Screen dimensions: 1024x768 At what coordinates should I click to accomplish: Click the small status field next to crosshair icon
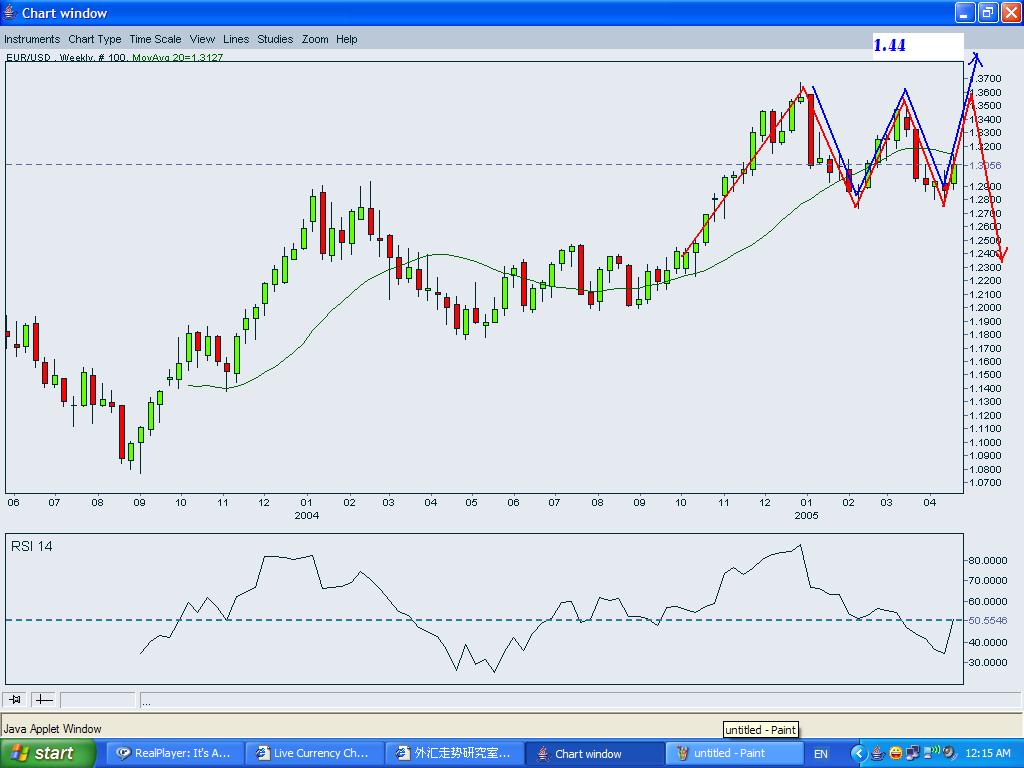click(x=97, y=700)
